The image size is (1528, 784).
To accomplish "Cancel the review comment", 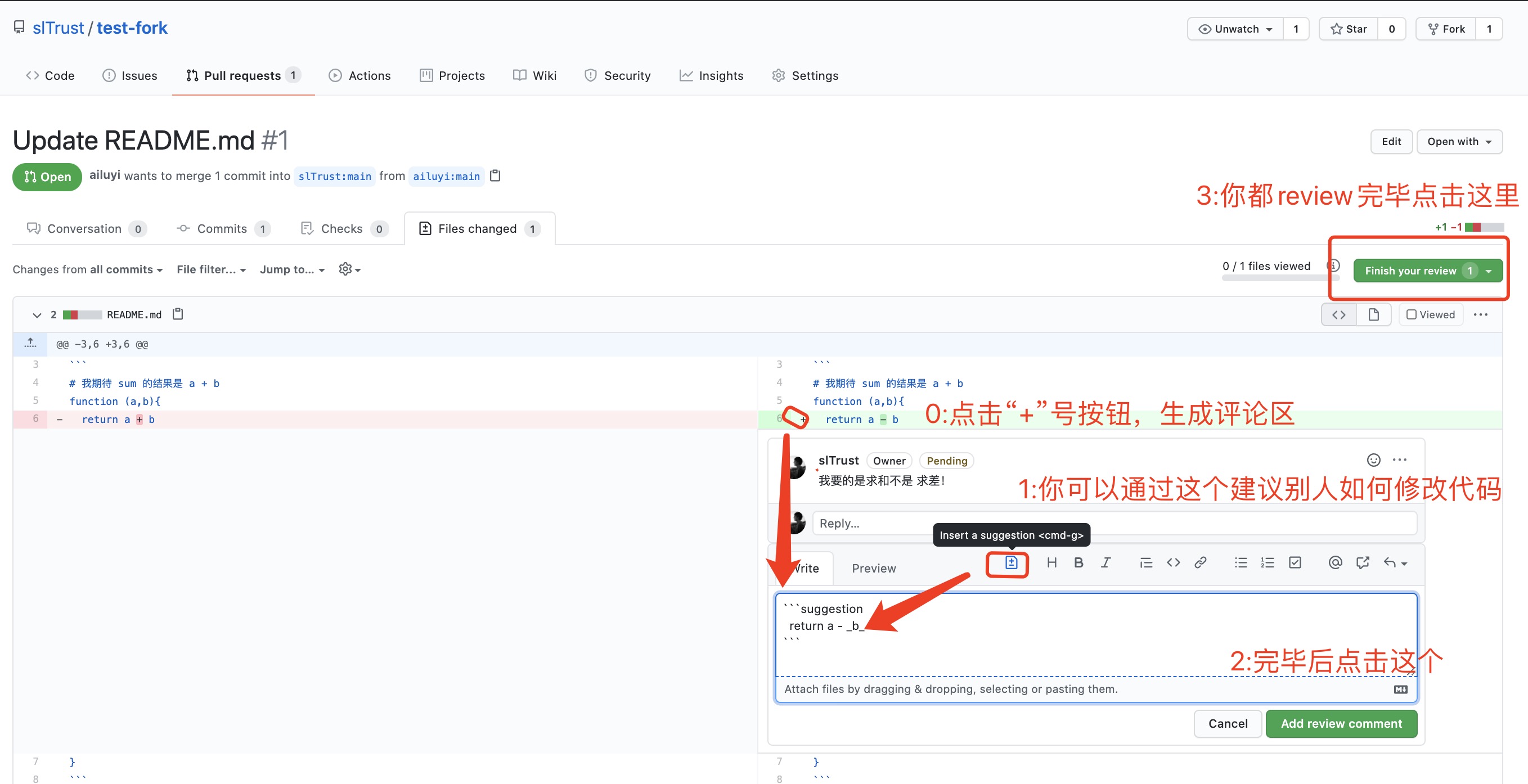I will pos(1227,723).
